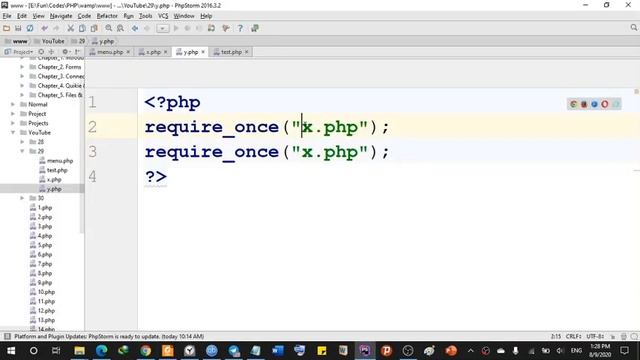This screenshot has width=640, height=360.
Task: Click the Redo toolbar arrow
Action: point(56,28)
